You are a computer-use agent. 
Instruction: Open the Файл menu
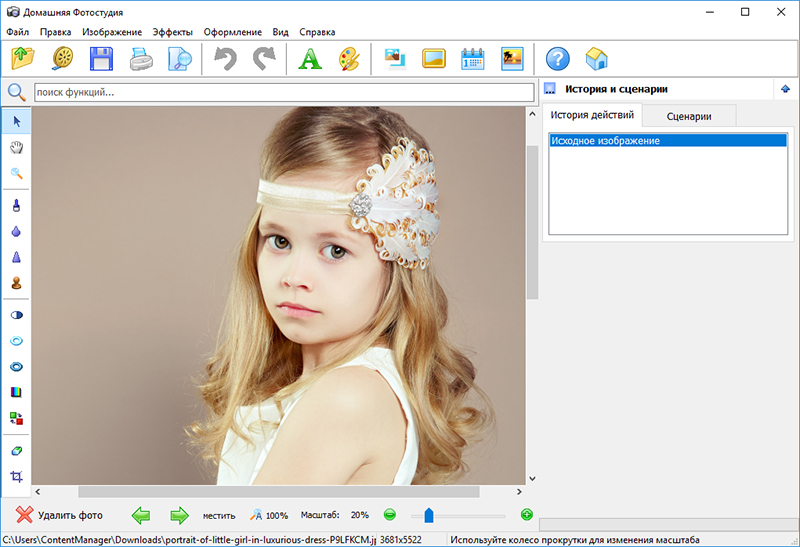(x=17, y=32)
